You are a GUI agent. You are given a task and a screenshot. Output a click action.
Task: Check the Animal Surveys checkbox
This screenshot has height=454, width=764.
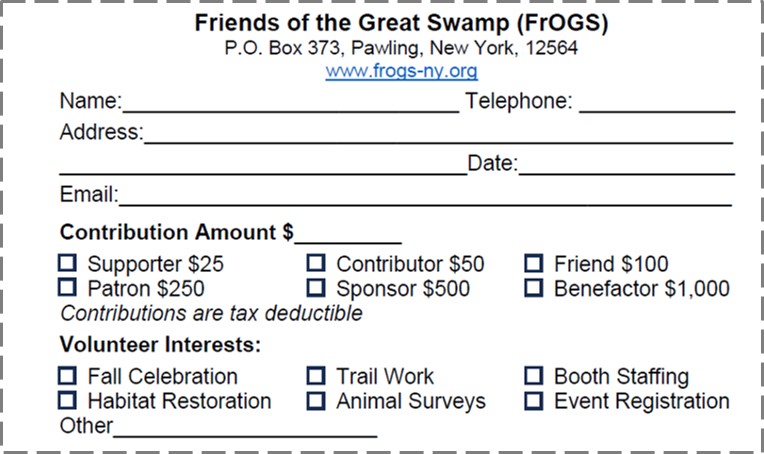point(316,401)
